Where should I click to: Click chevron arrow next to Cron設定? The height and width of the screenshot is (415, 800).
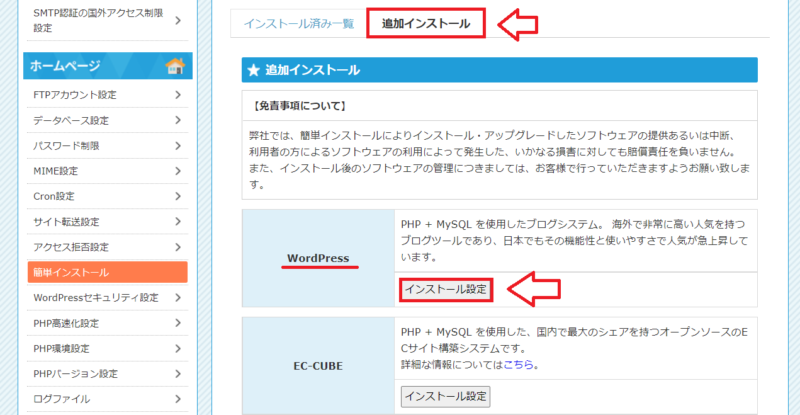point(178,197)
